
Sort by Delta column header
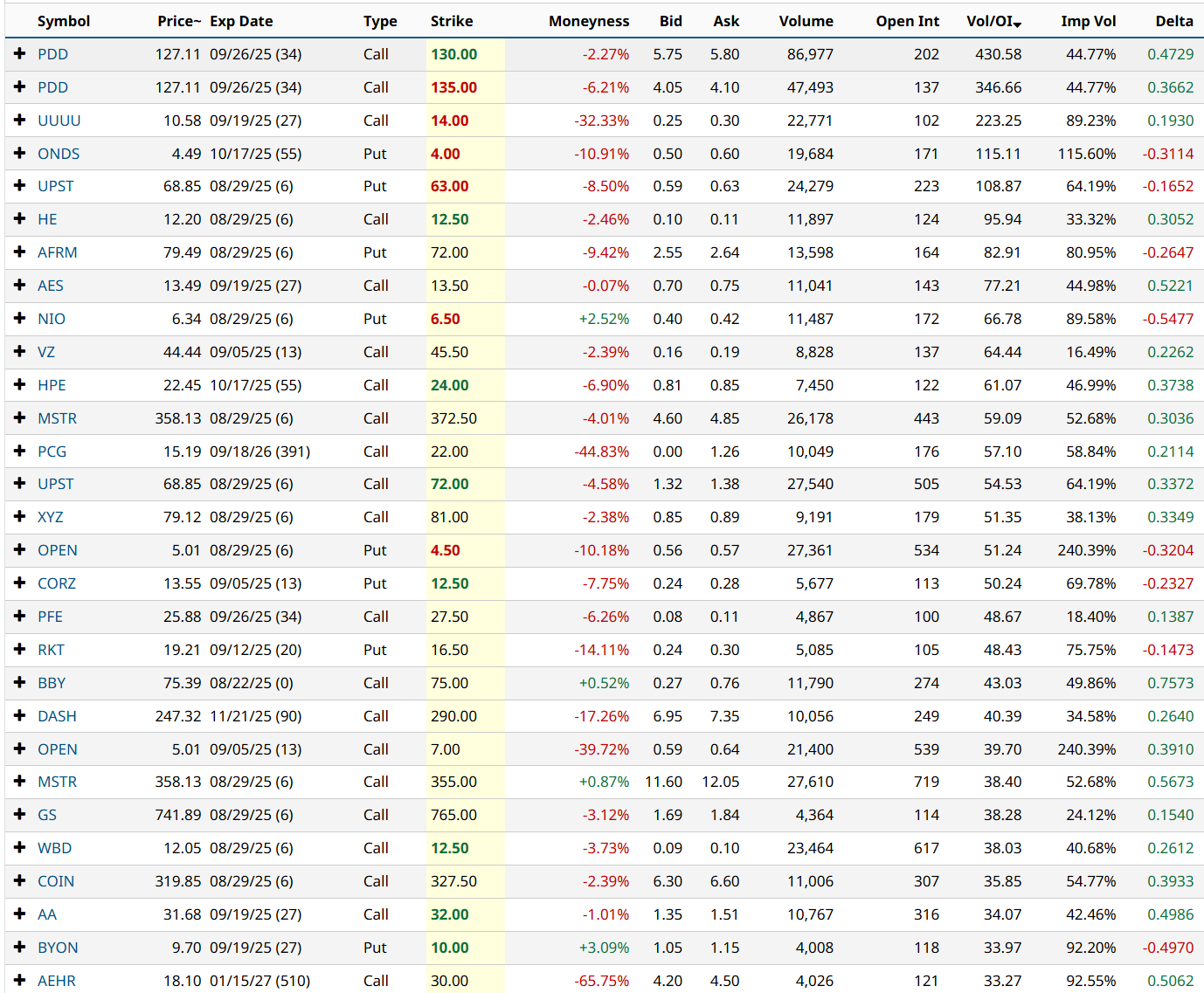[x=1174, y=22]
